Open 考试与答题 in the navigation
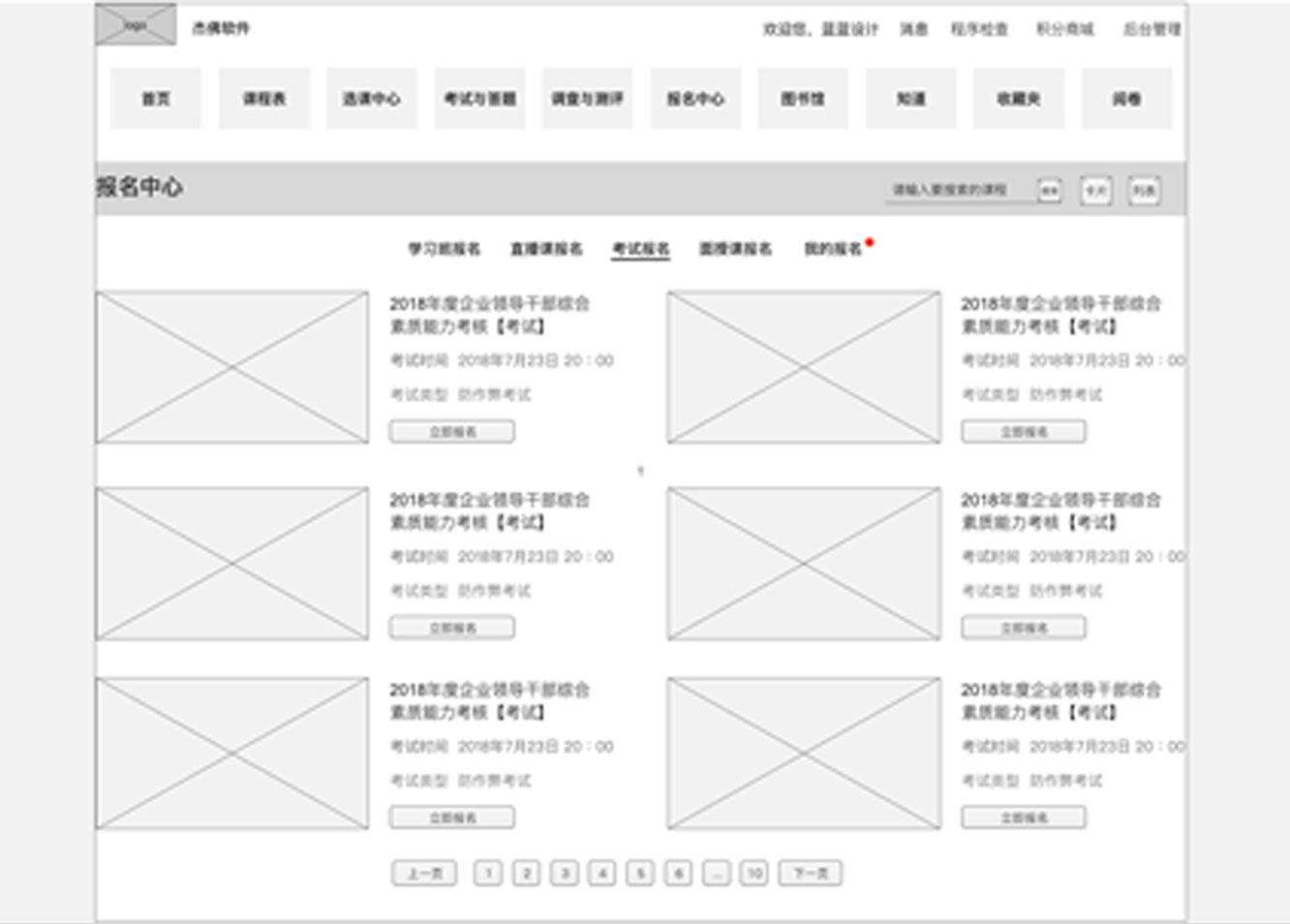 pos(479,98)
